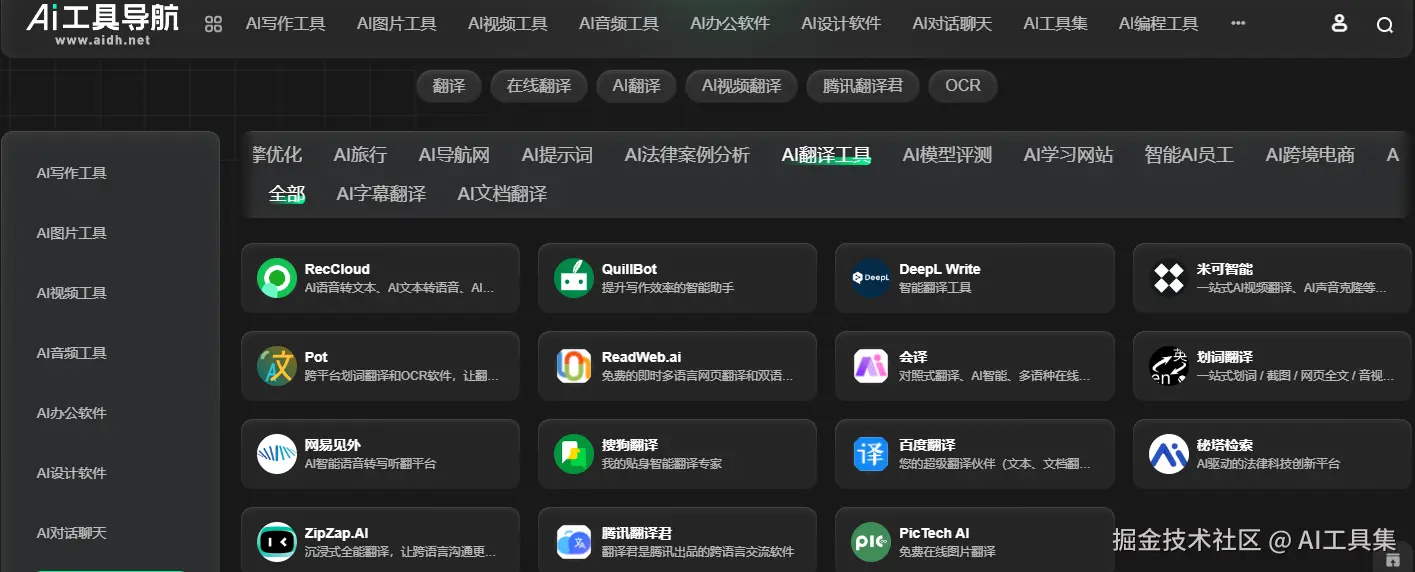This screenshot has height=572, width=1415.
Task: Open AI写作工具 in top navigation
Action: click(x=286, y=24)
